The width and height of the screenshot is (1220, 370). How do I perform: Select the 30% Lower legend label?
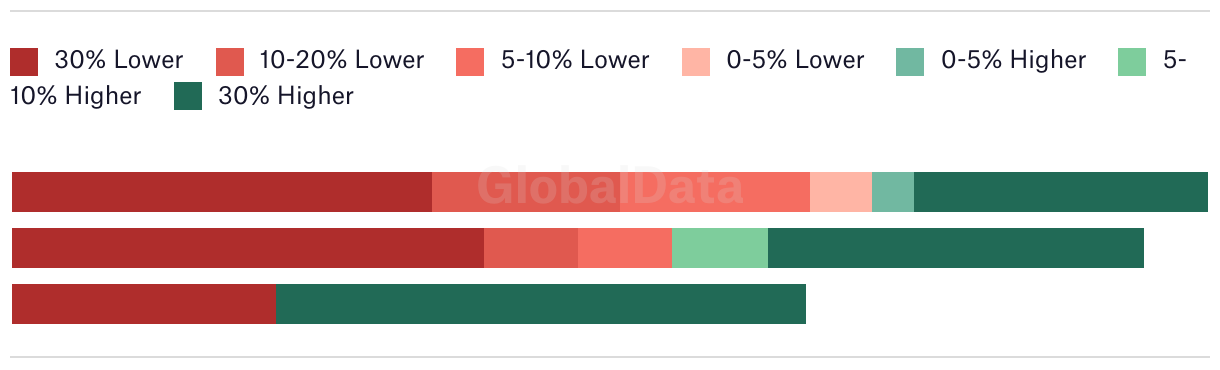[119, 60]
